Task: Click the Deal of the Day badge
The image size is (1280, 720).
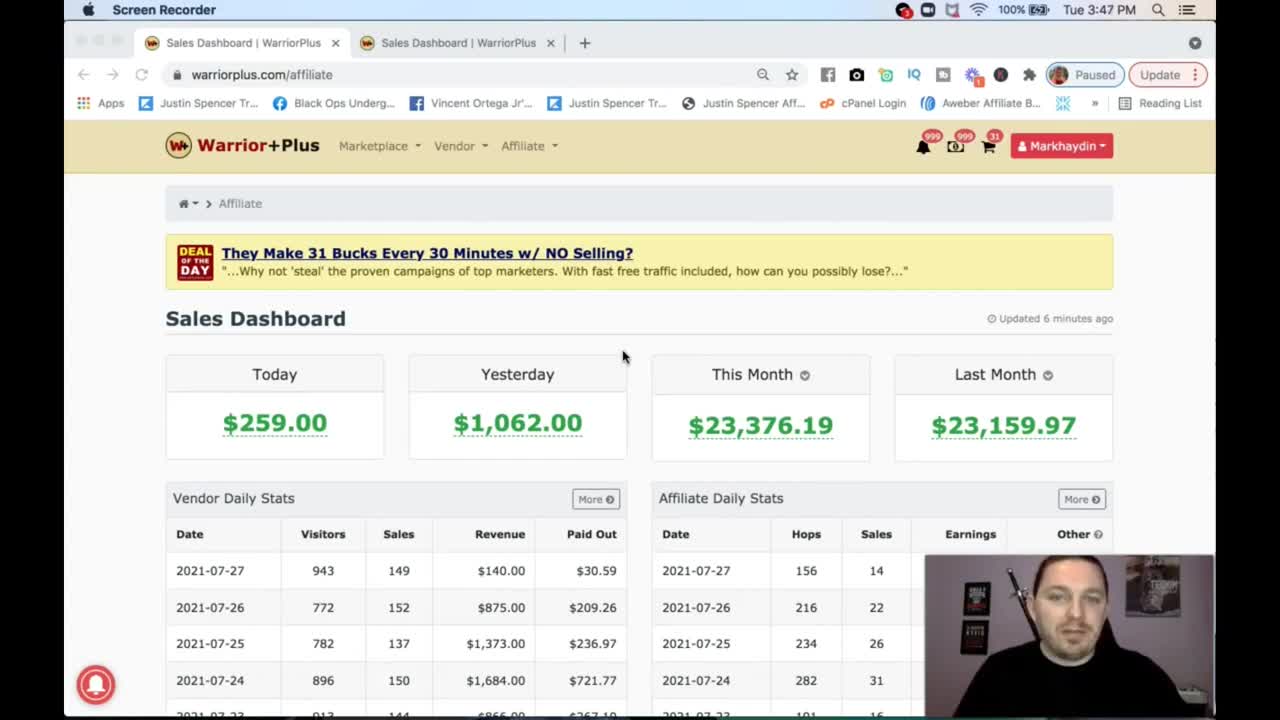Action: click(x=195, y=262)
